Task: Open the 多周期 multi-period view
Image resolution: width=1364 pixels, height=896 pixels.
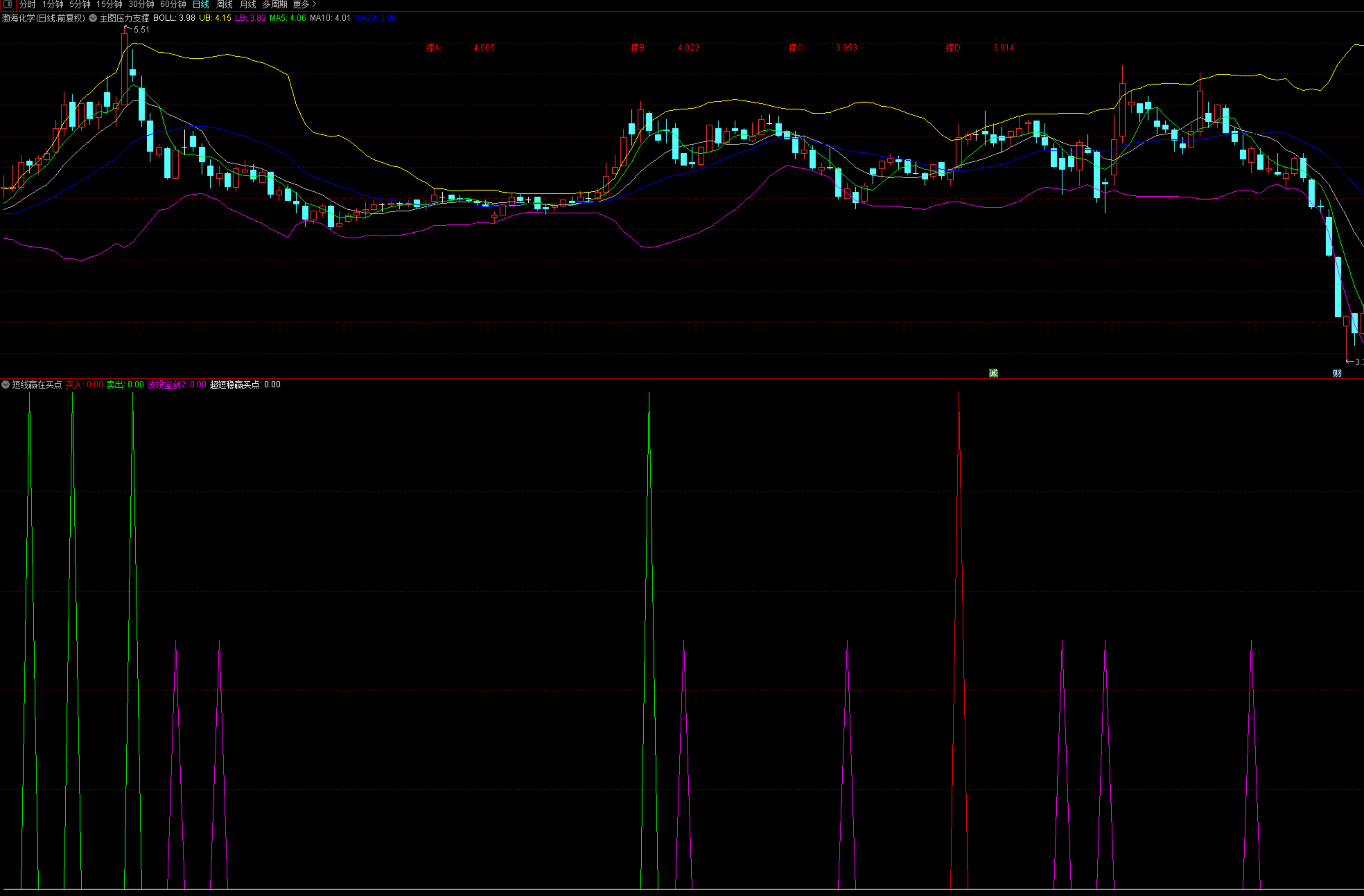Action: pos(274,5)
